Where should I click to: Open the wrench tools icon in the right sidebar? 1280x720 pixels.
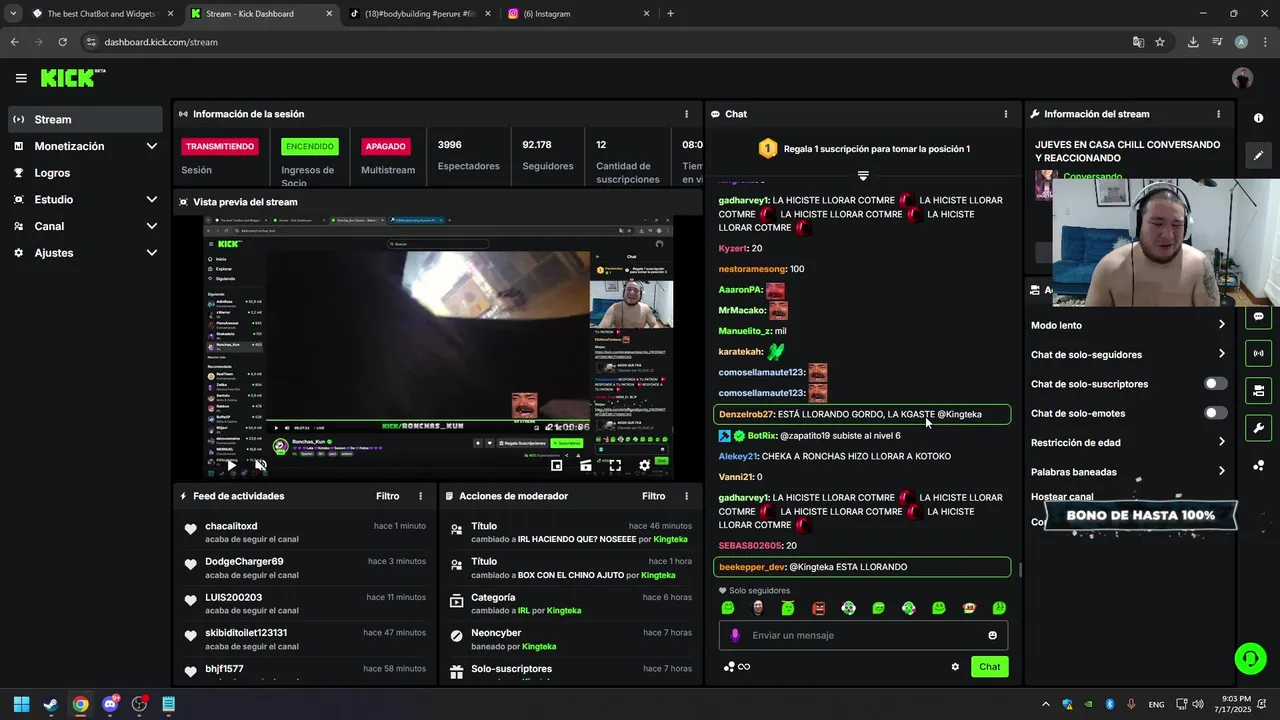[1258, 428]
